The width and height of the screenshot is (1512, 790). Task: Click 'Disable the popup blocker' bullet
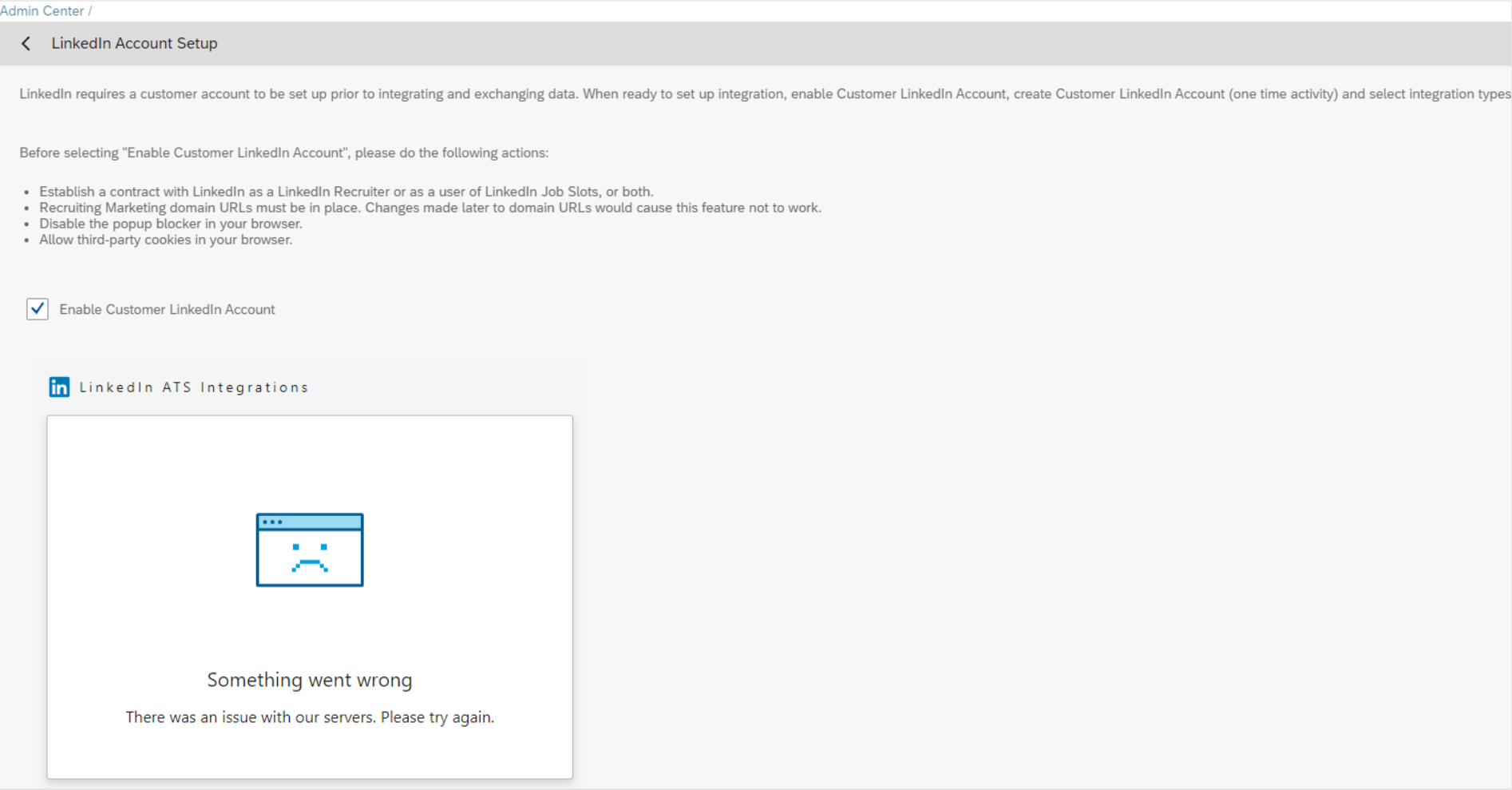[x=171, y=224]
